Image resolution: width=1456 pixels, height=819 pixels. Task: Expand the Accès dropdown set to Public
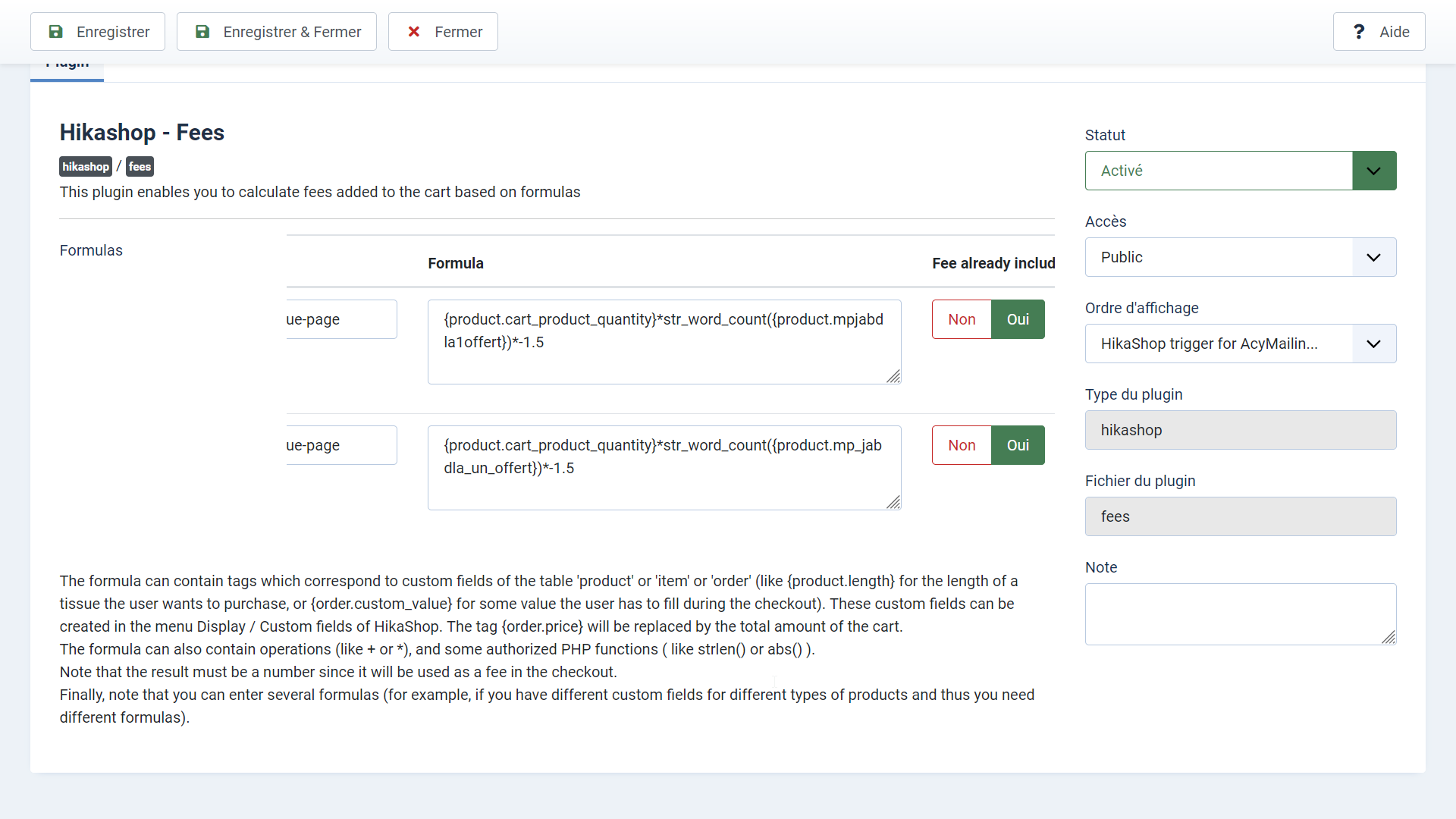pos(1240,257)
